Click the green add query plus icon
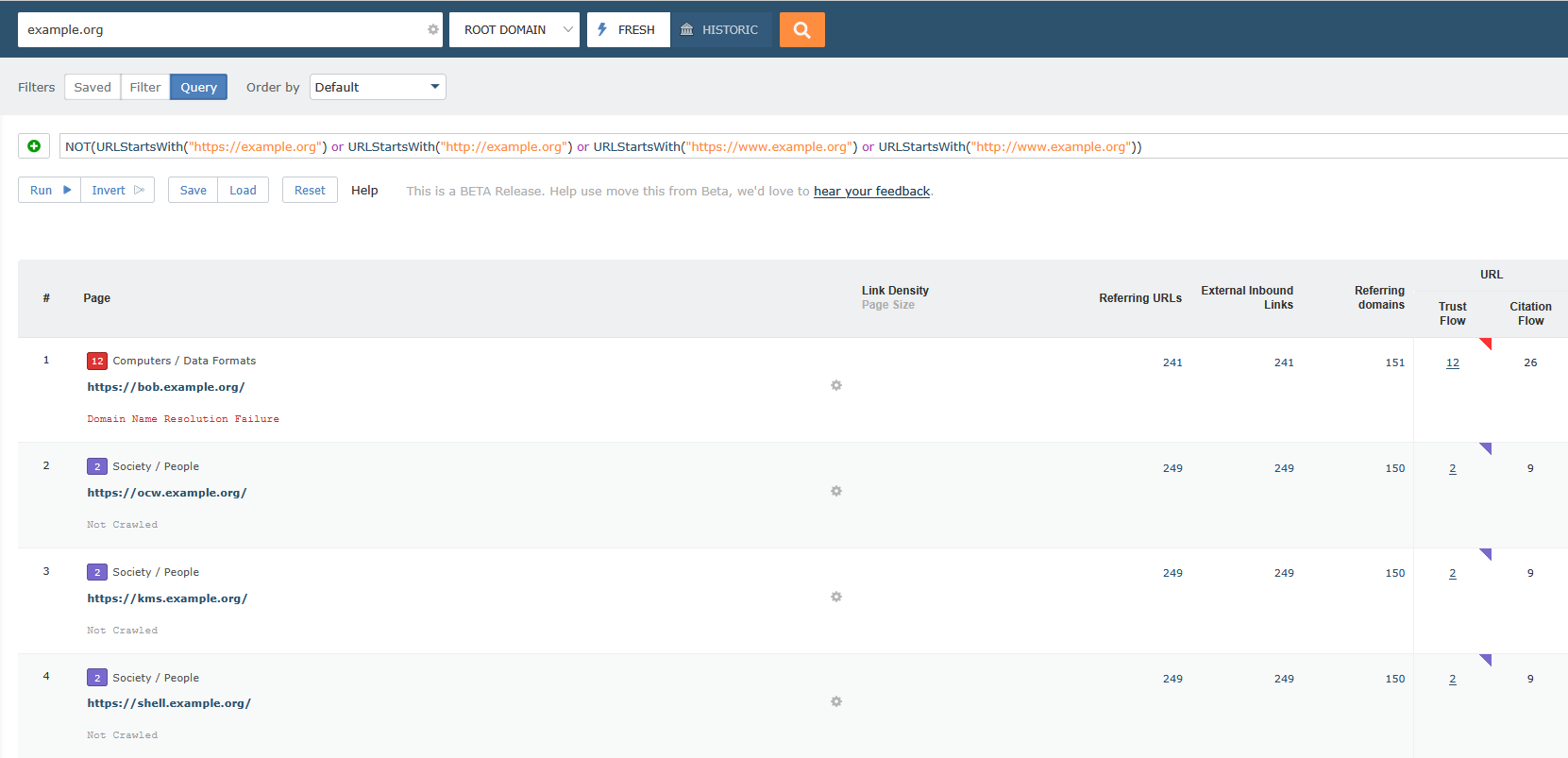The height and width of the screenshot is (758, 1568). (x=34, y=146)
